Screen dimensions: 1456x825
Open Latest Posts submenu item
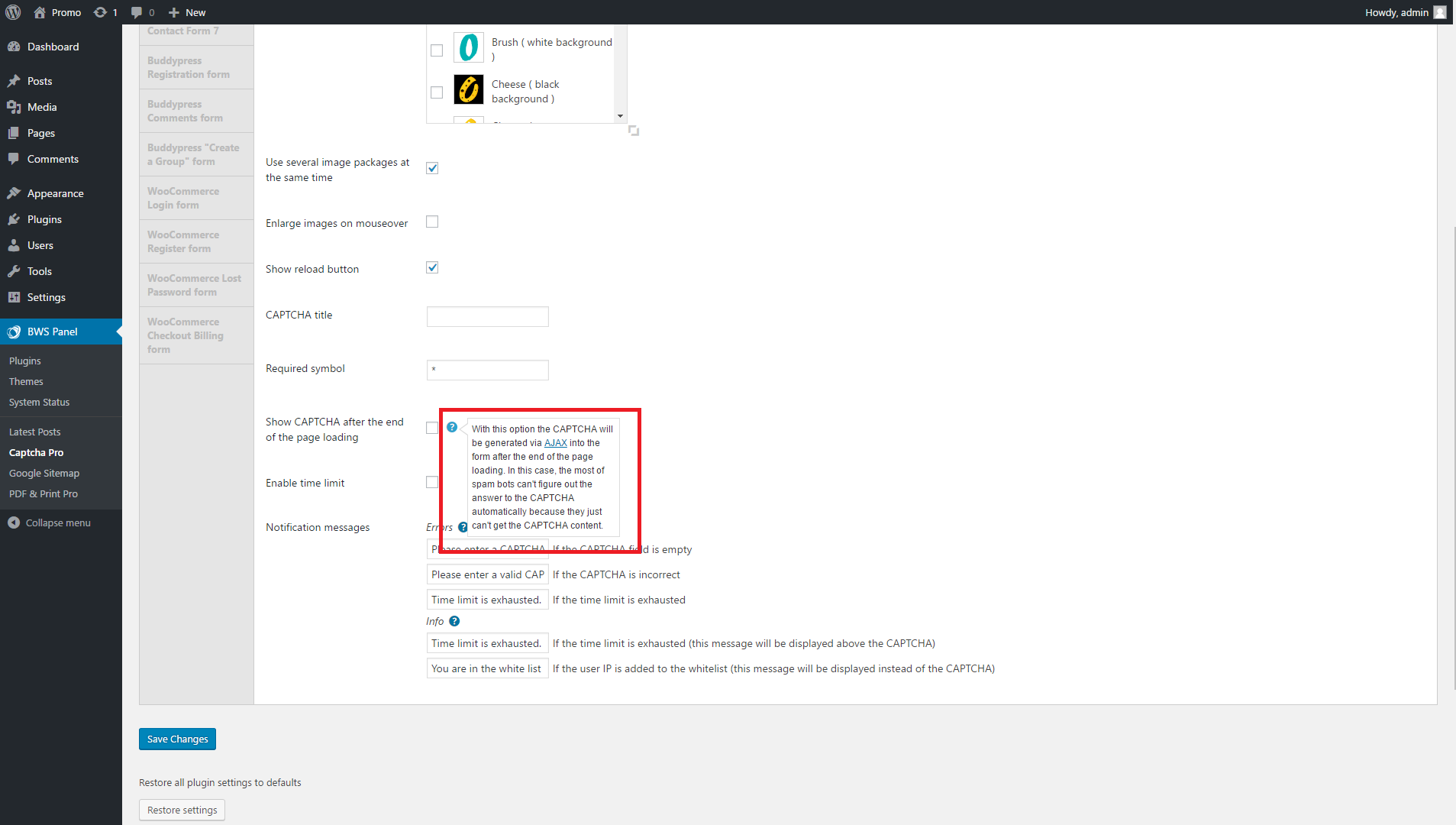pos(34,432)
